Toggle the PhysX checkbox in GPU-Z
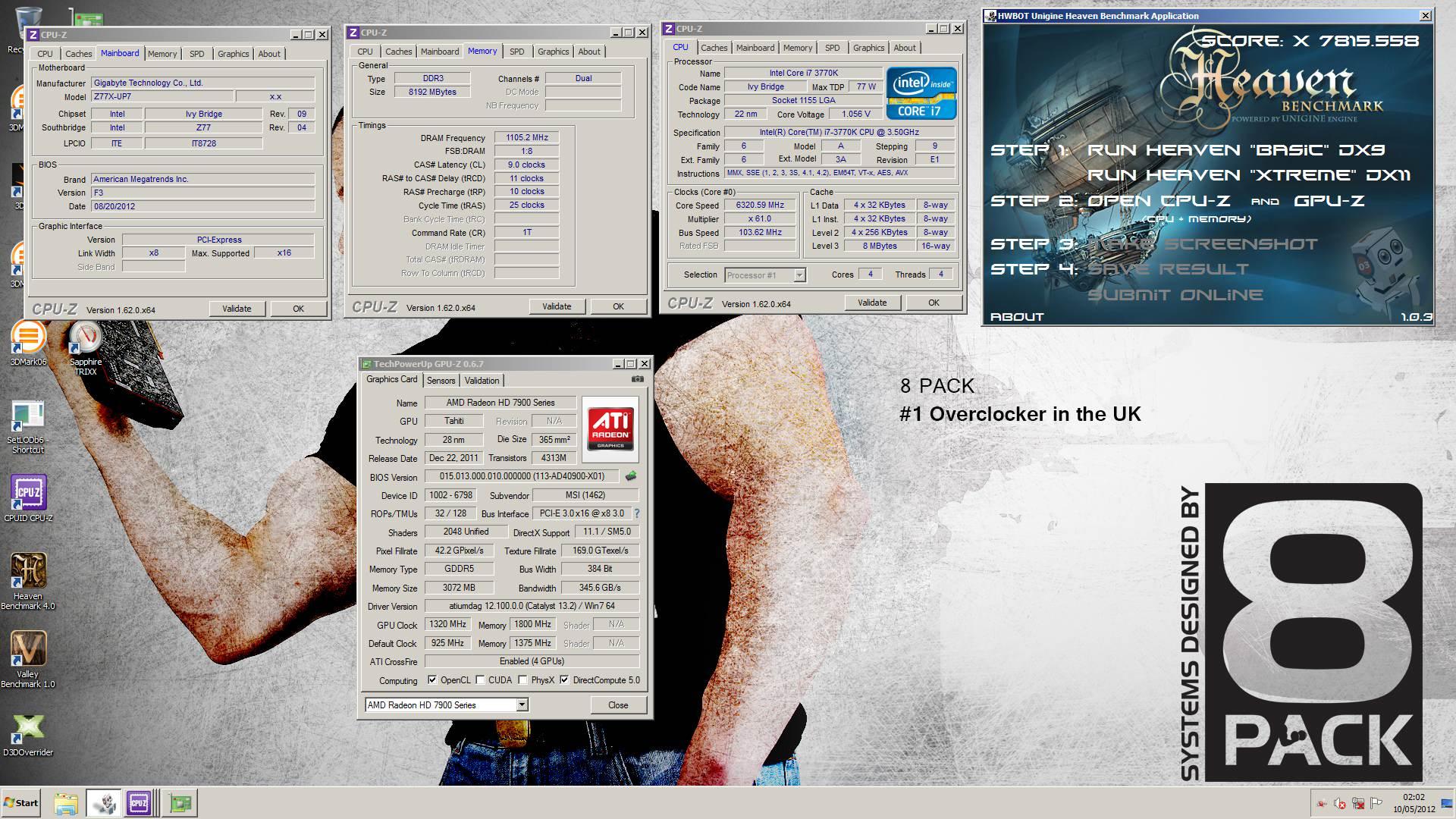This screenshot has width=1456, height=819. [522, 680]
